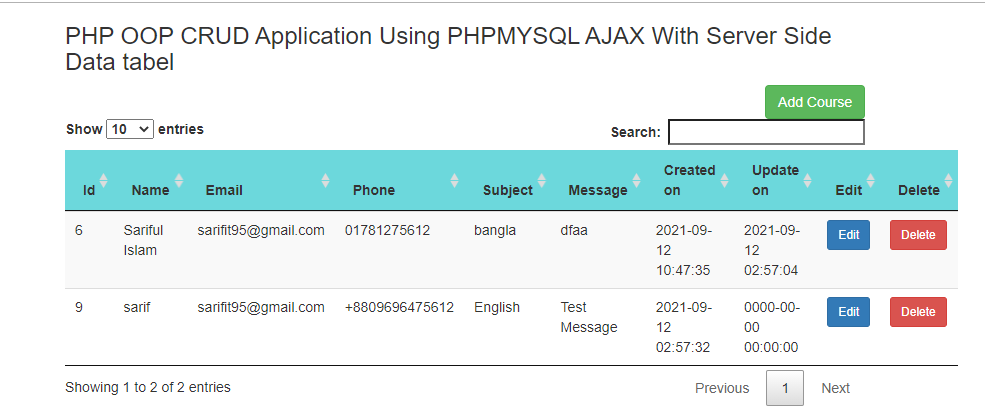Focus the Search input field

(765, 132)
